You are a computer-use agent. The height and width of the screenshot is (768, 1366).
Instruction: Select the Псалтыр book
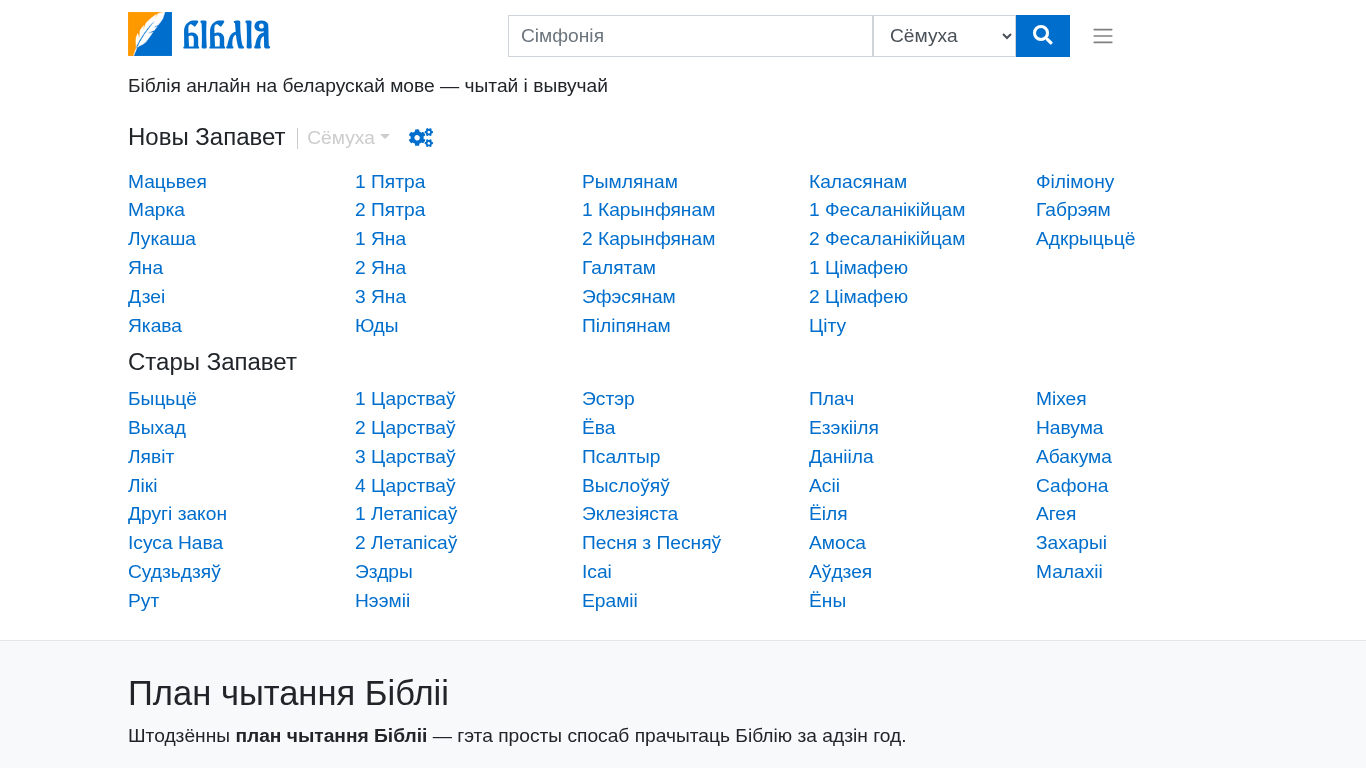(x=621, y=457)
